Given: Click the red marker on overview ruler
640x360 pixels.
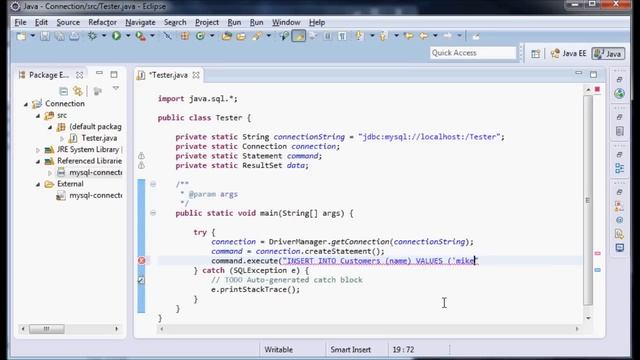Looking at the screenshot, I should 597,253.
